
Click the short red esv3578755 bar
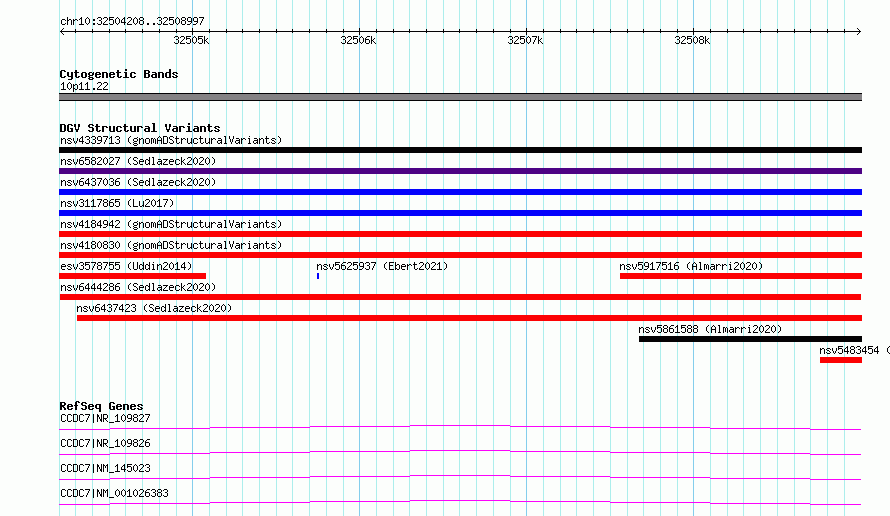pos(133,276)
